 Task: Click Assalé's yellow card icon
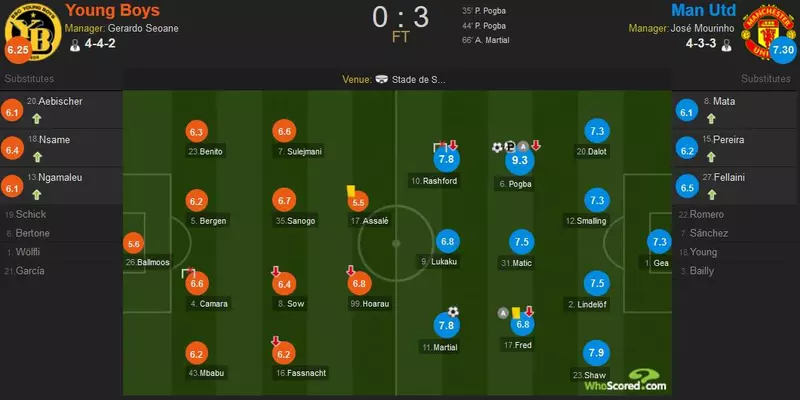[351, 191]
